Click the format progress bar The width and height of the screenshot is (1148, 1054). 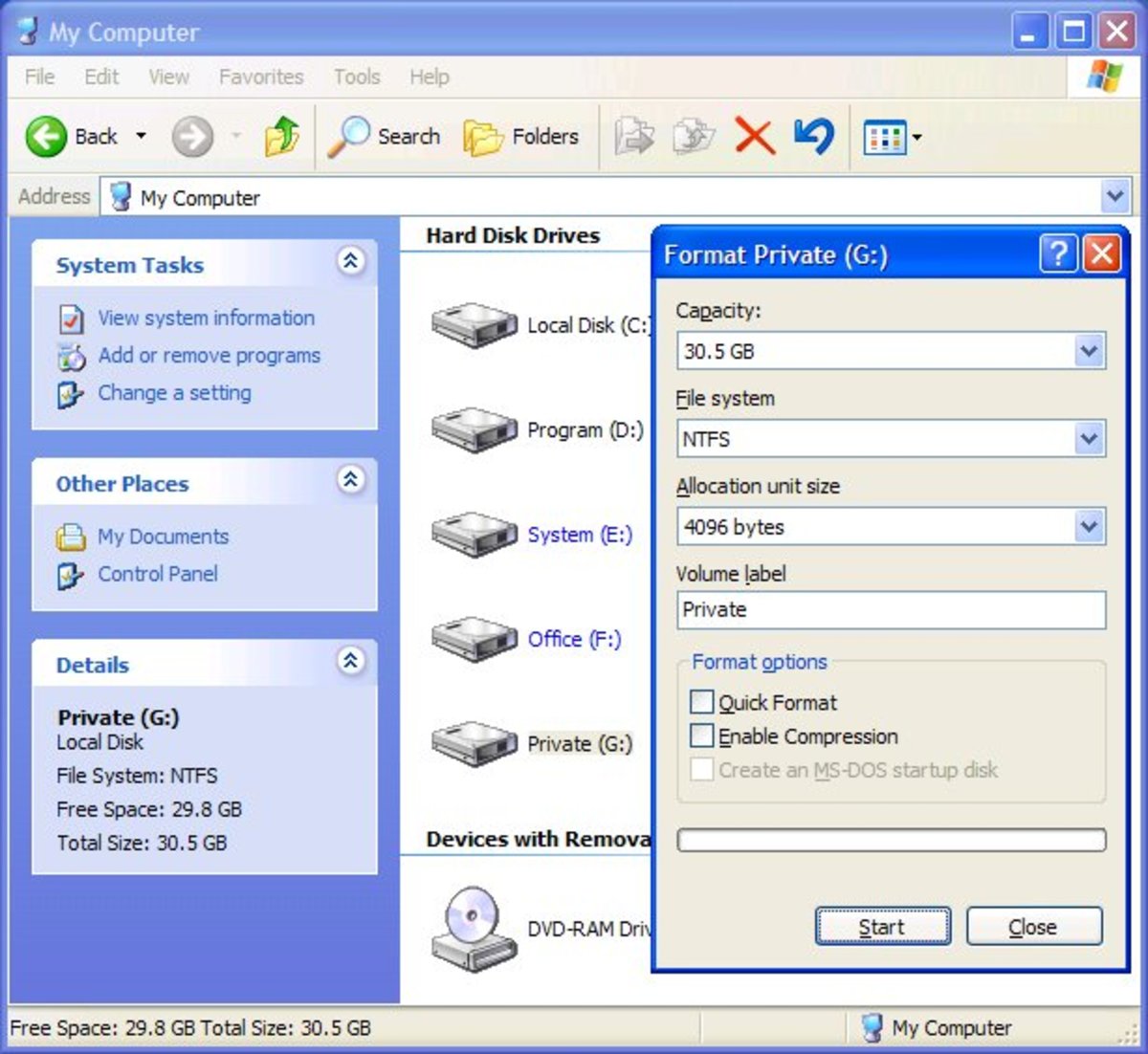coord(890,839)
